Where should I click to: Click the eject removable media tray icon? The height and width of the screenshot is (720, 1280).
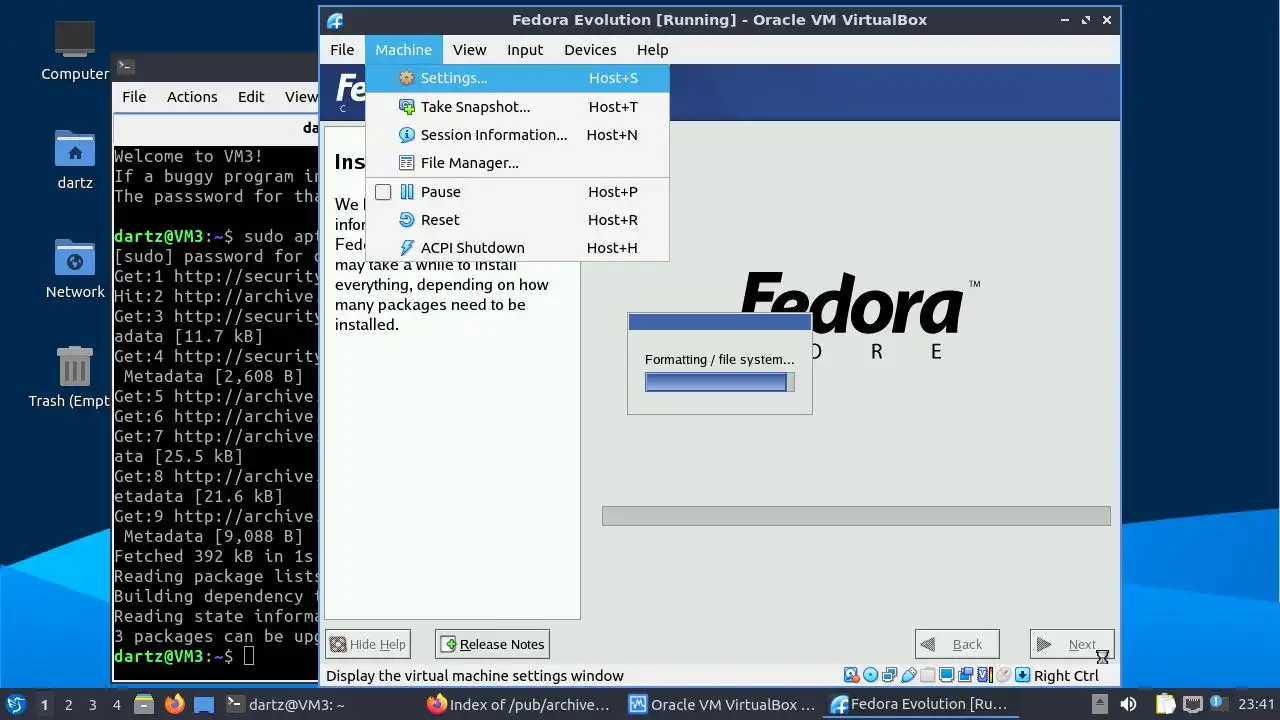tap(1099, 704)
